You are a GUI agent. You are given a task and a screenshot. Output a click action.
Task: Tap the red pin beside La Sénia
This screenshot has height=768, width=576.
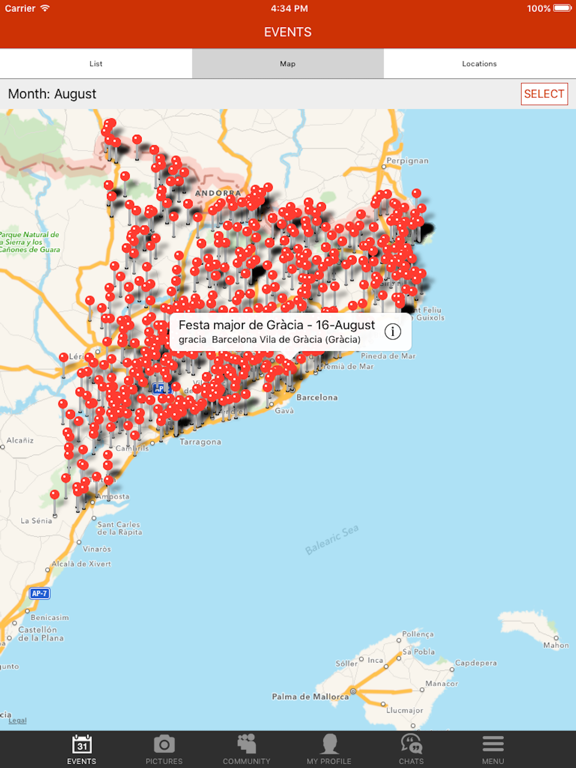click(x=55, y=495)
